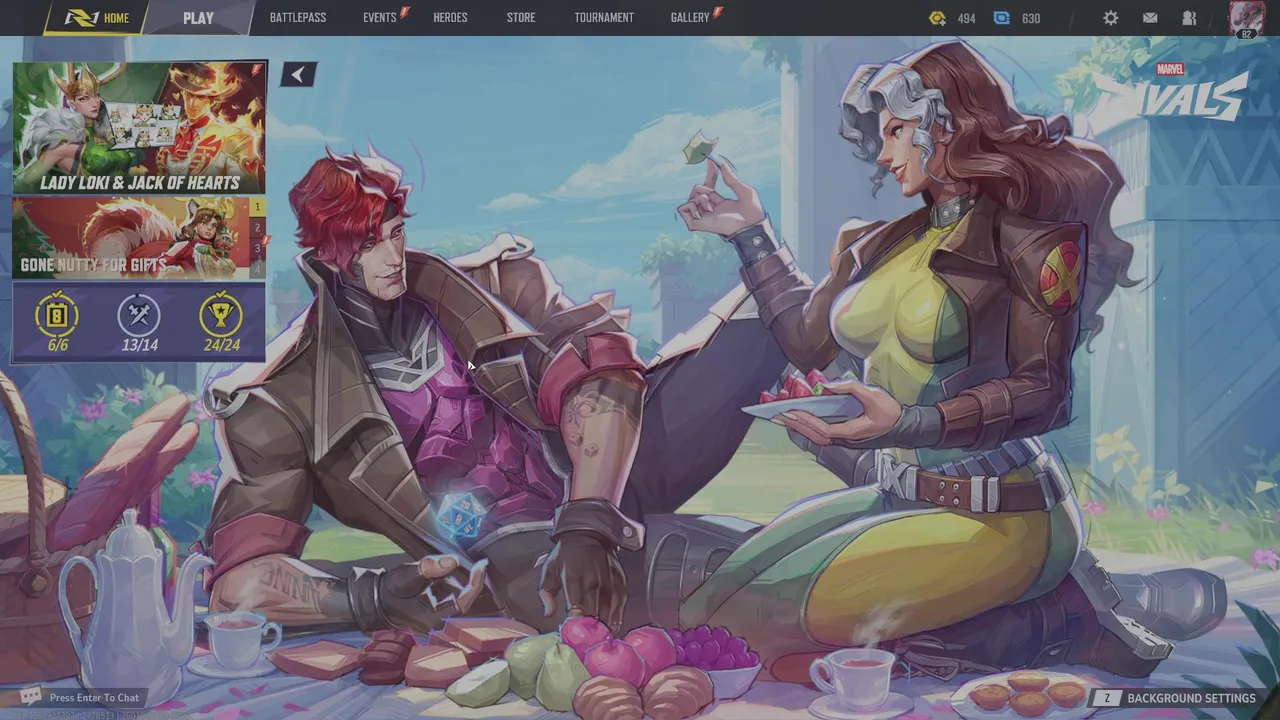Open trophy missions icon 24/24
Viewport: 1280px width, 720px height.
click(221, 315)
